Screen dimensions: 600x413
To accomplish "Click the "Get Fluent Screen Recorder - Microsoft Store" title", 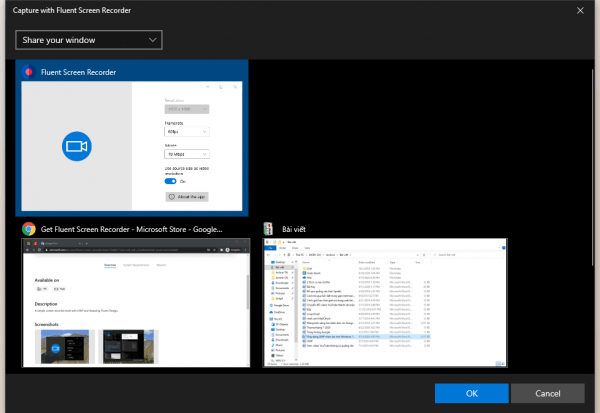I will tap(131, 229).
